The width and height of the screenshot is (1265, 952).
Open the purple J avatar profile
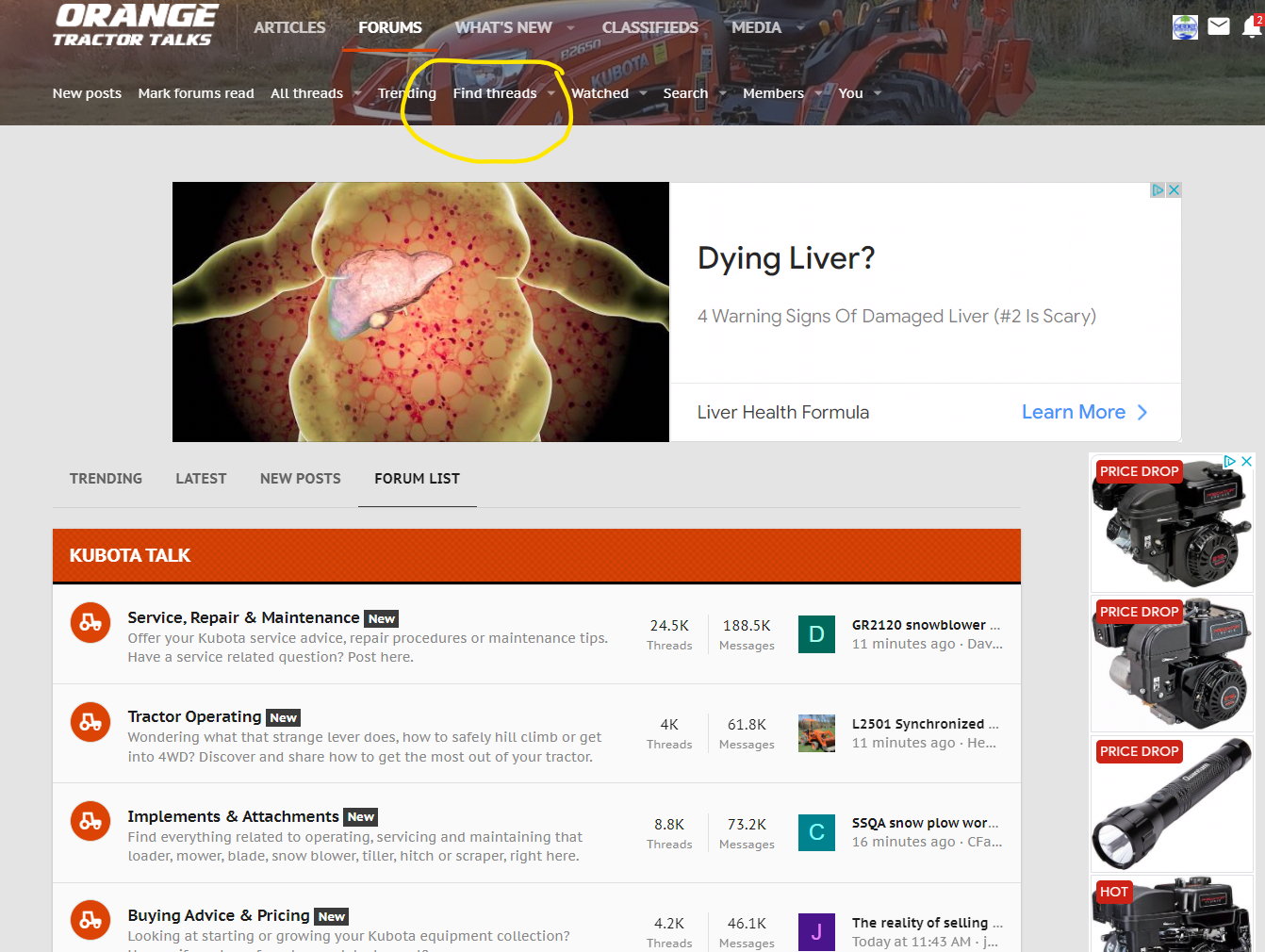pos(816,932)
